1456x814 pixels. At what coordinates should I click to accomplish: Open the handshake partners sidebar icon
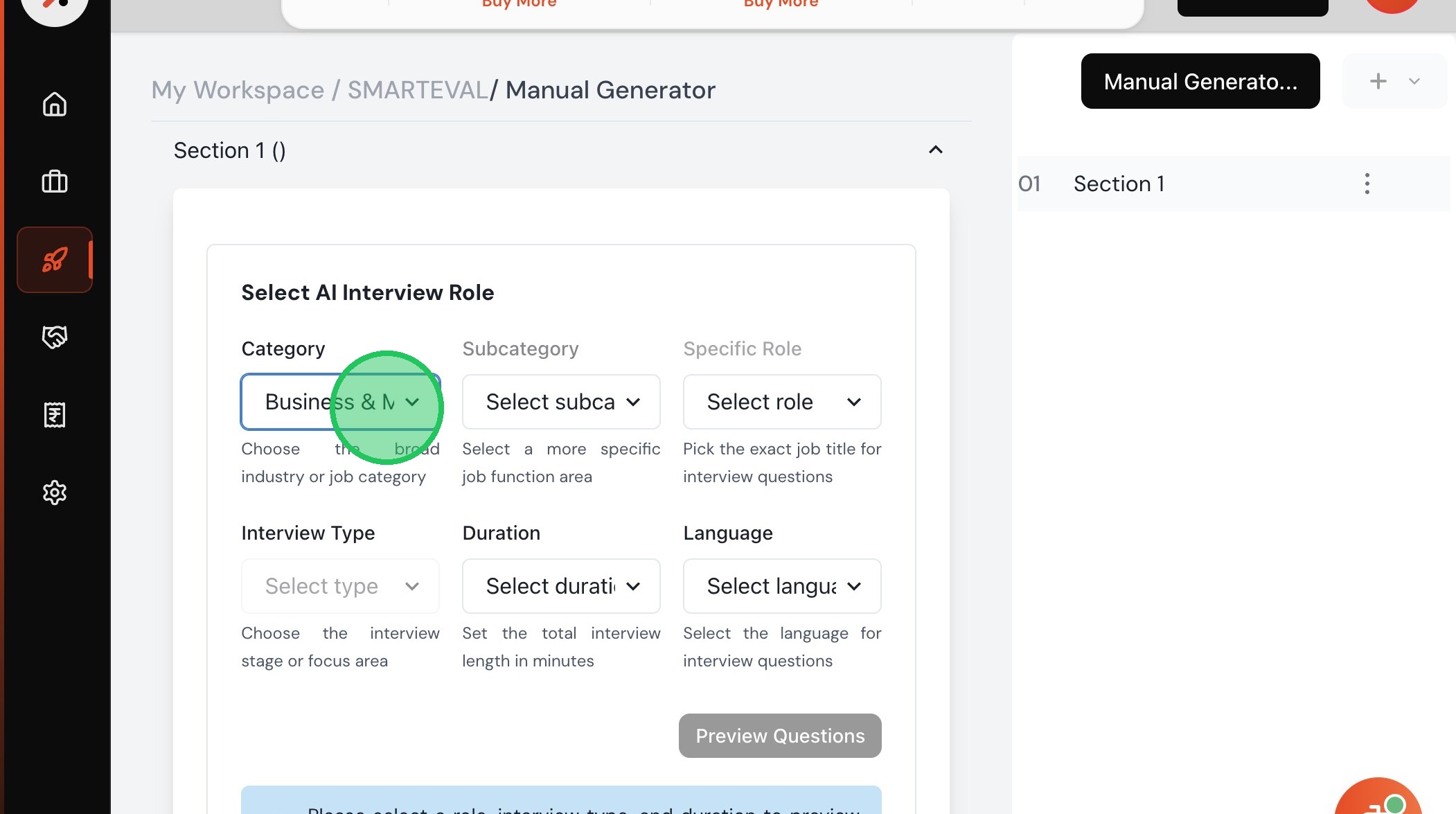(54, 337)
